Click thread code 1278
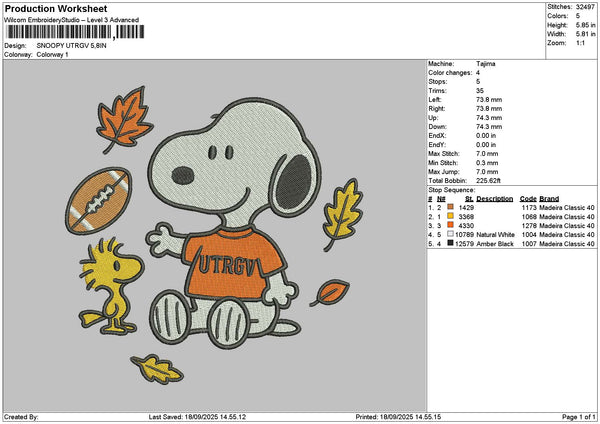This screenshot has width=600, height=424. pos(529,226)
